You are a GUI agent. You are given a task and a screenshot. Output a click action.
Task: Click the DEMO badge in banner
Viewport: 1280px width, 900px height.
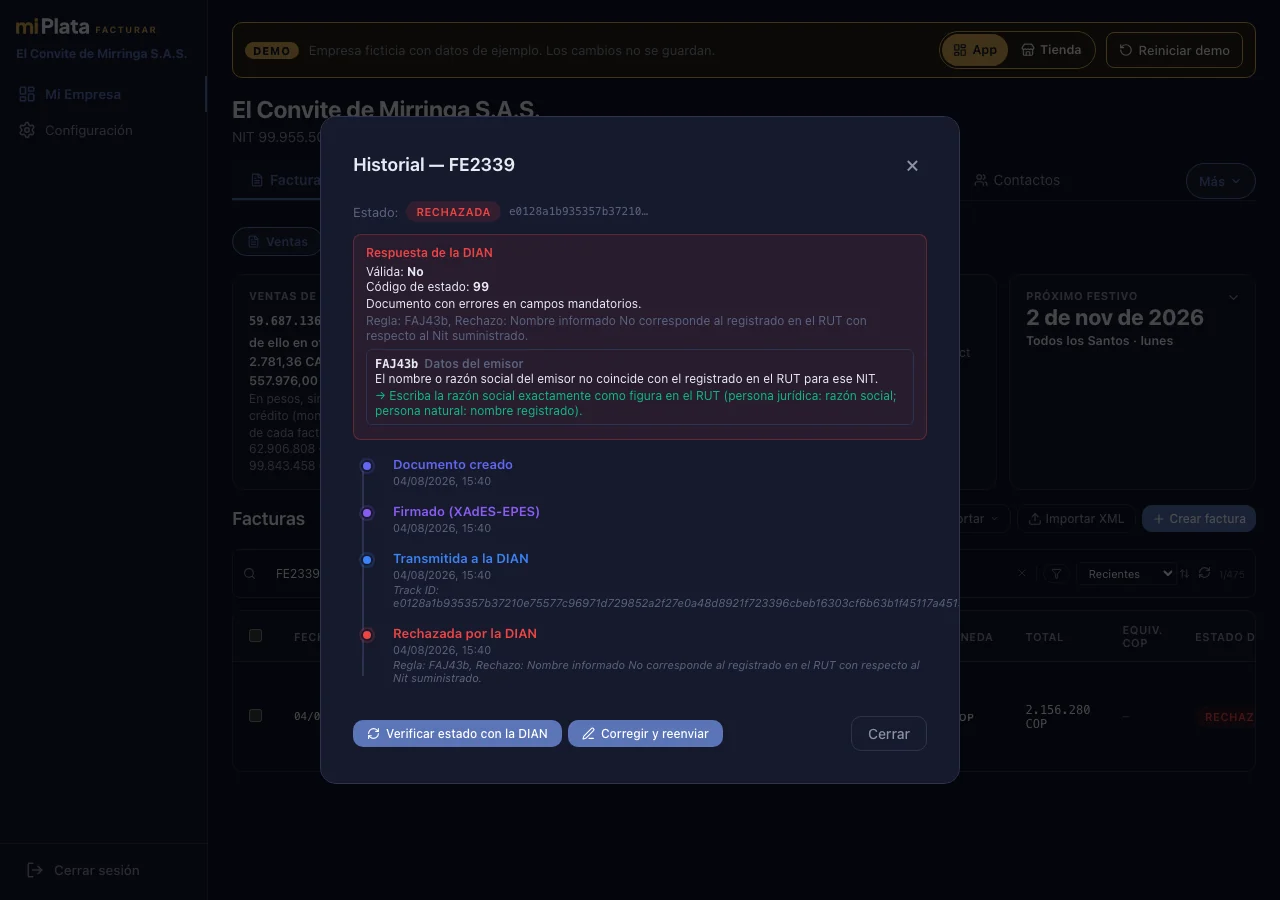(x=271, y=50)
